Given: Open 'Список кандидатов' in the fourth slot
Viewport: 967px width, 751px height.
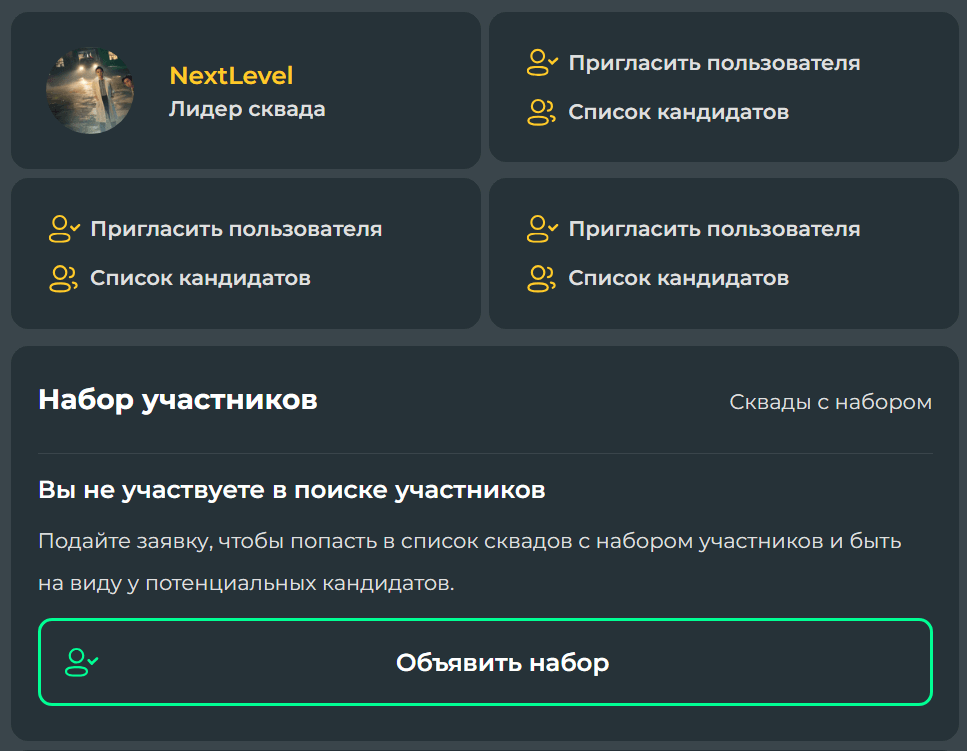Looking at the screenshot, I should [x=678, y=278].
